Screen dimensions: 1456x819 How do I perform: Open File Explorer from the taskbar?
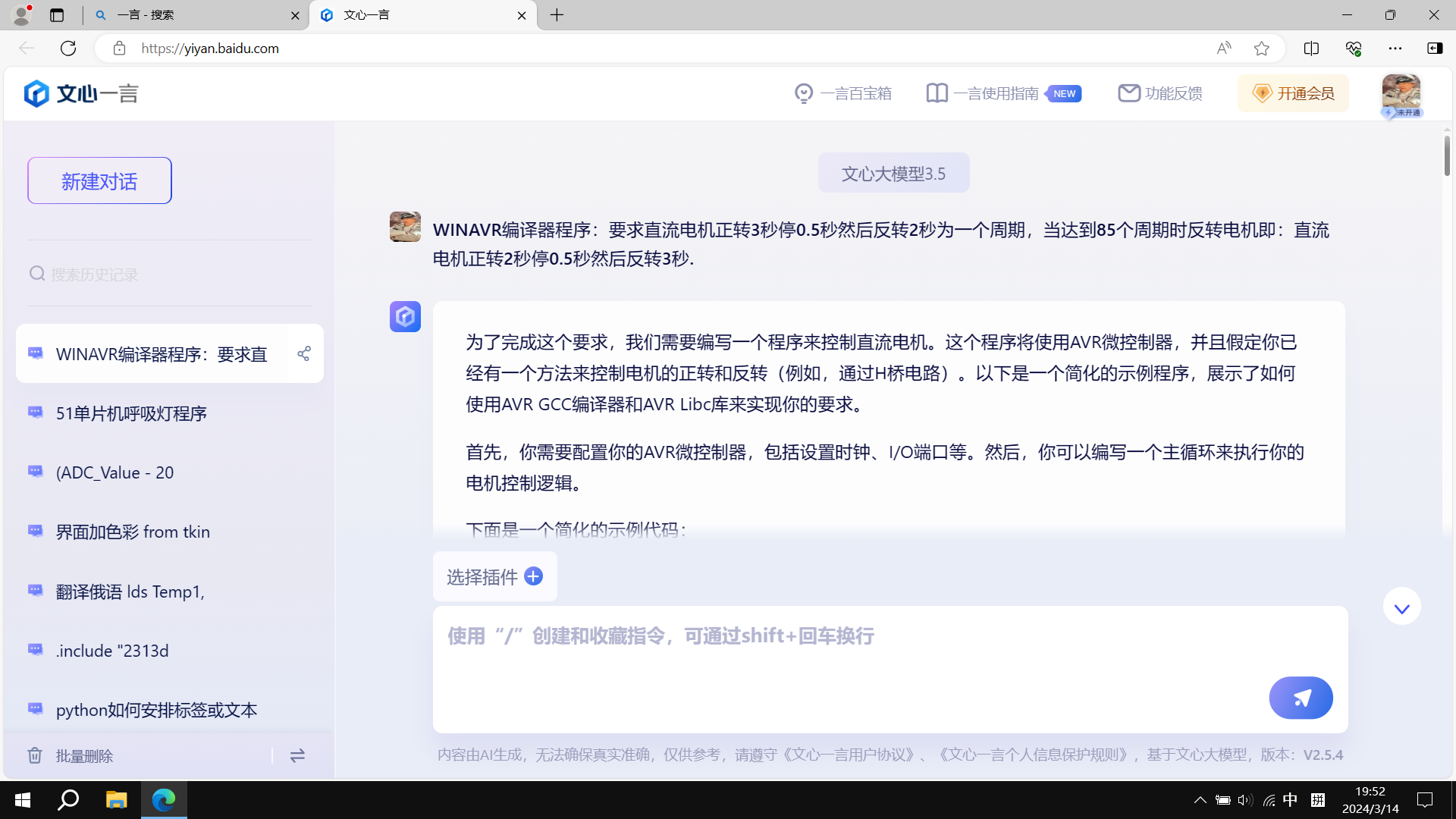(x=116, y=799)
